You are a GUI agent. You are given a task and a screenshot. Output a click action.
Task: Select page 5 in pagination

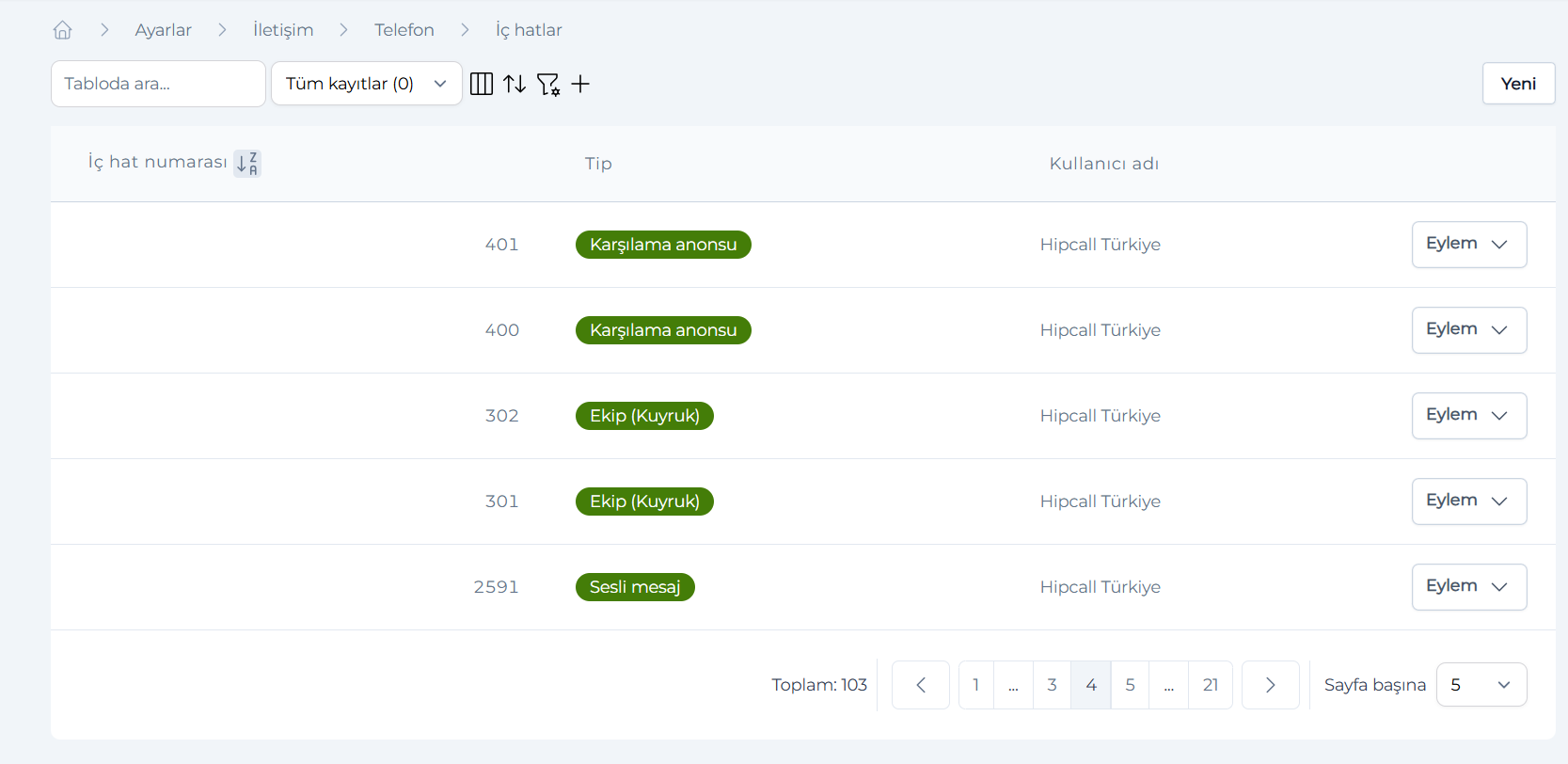click(x=1130, y=685)
